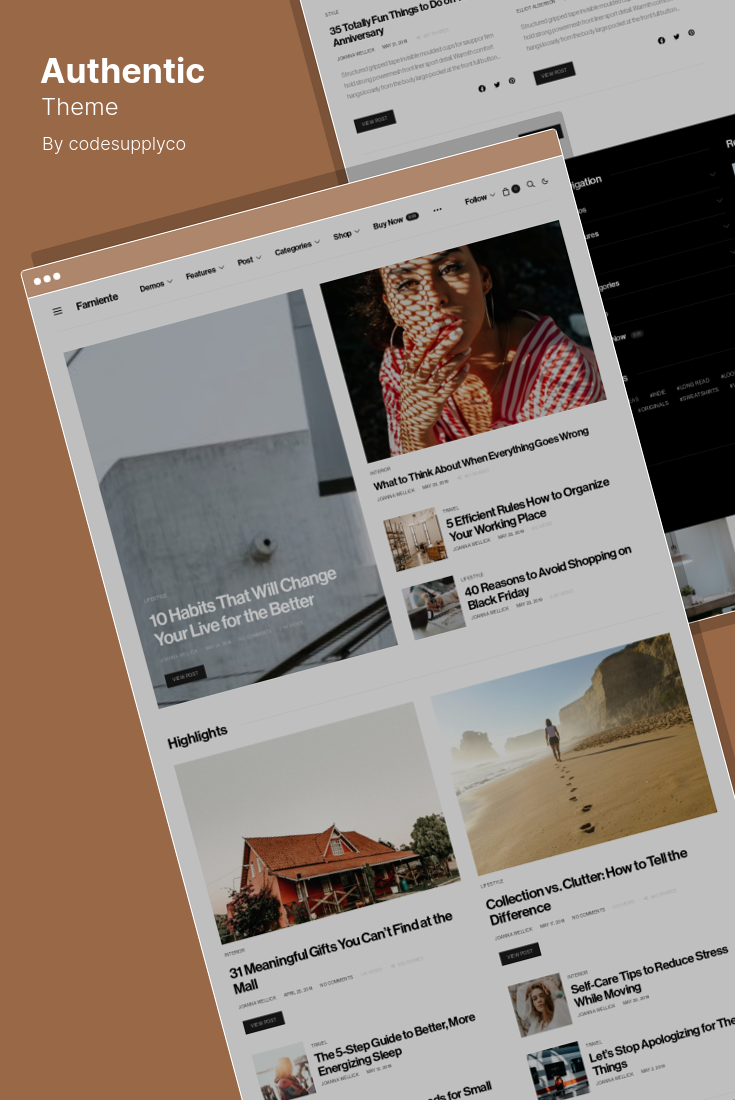Expand first chevron in dark navigation panel
This screenshot has width=735, height=1100.
[713, 175]
